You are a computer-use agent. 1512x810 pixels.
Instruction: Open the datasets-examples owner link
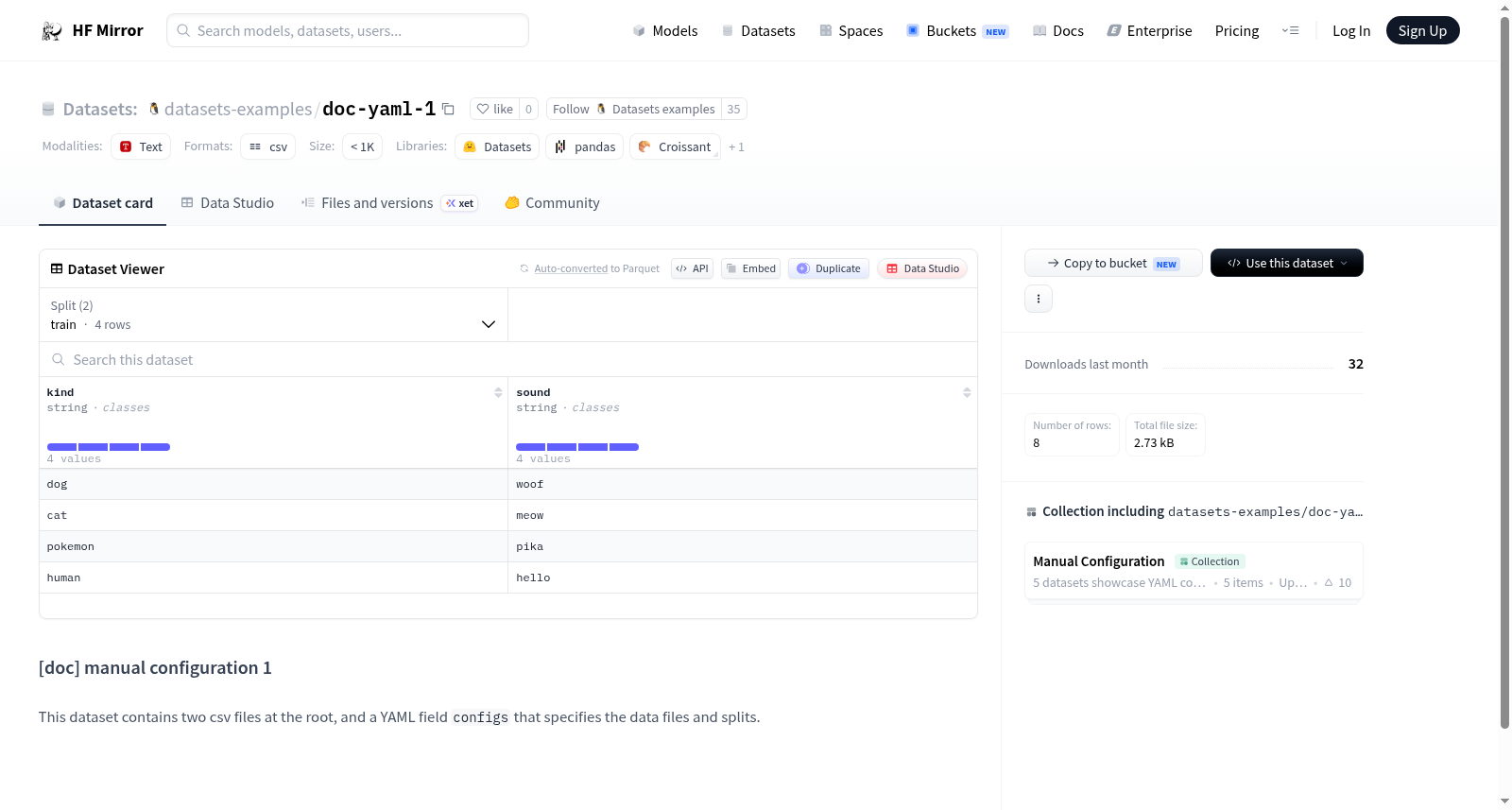pyautogui.click(x=238, y=110)
